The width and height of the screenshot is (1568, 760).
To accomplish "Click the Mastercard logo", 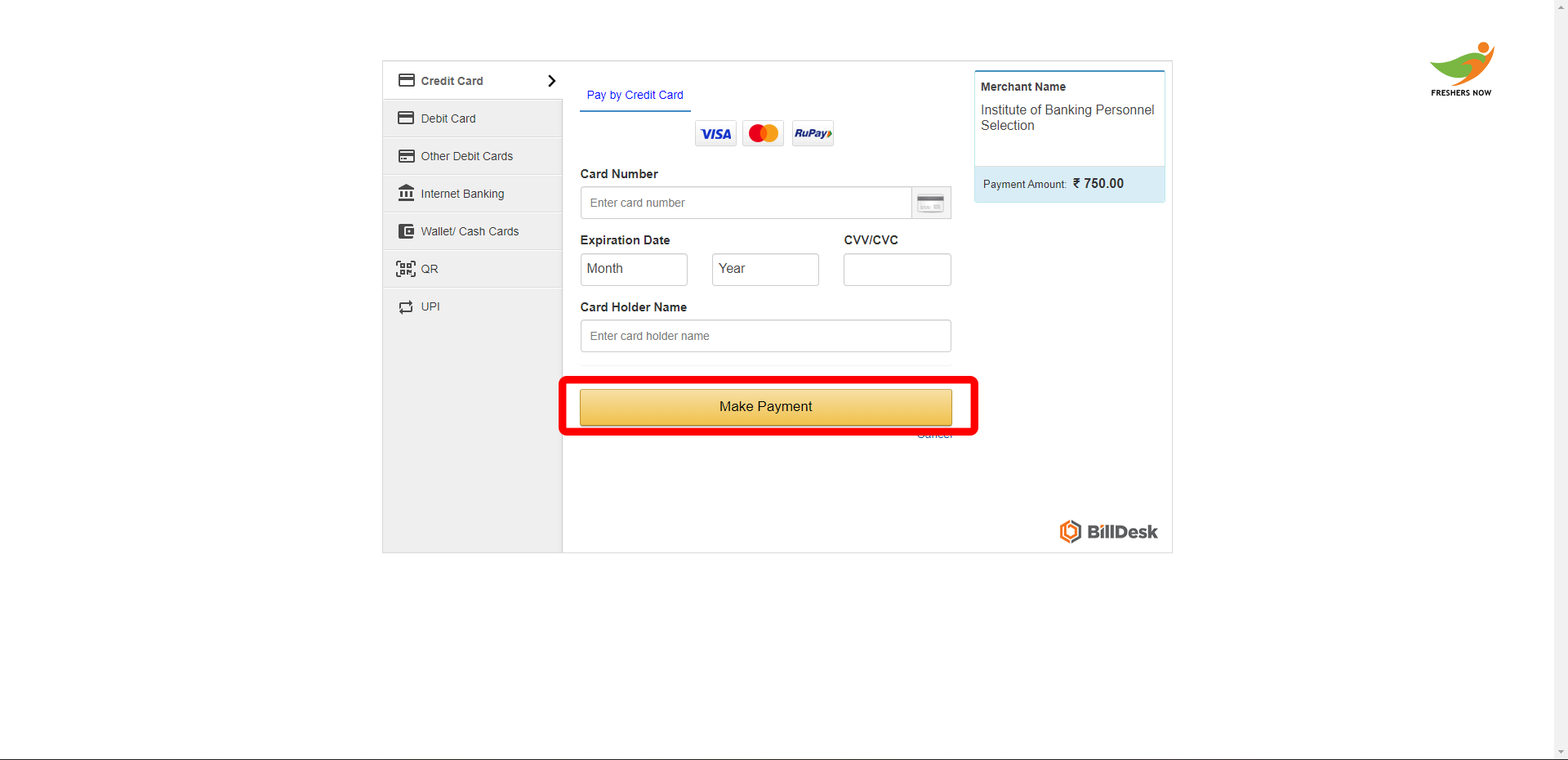I will point(764,134).
